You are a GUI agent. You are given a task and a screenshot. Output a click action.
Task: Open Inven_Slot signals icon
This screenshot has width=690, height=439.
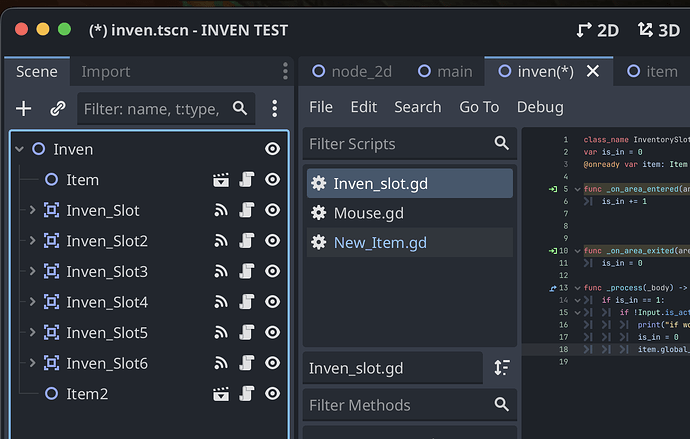tap(221, 210)
